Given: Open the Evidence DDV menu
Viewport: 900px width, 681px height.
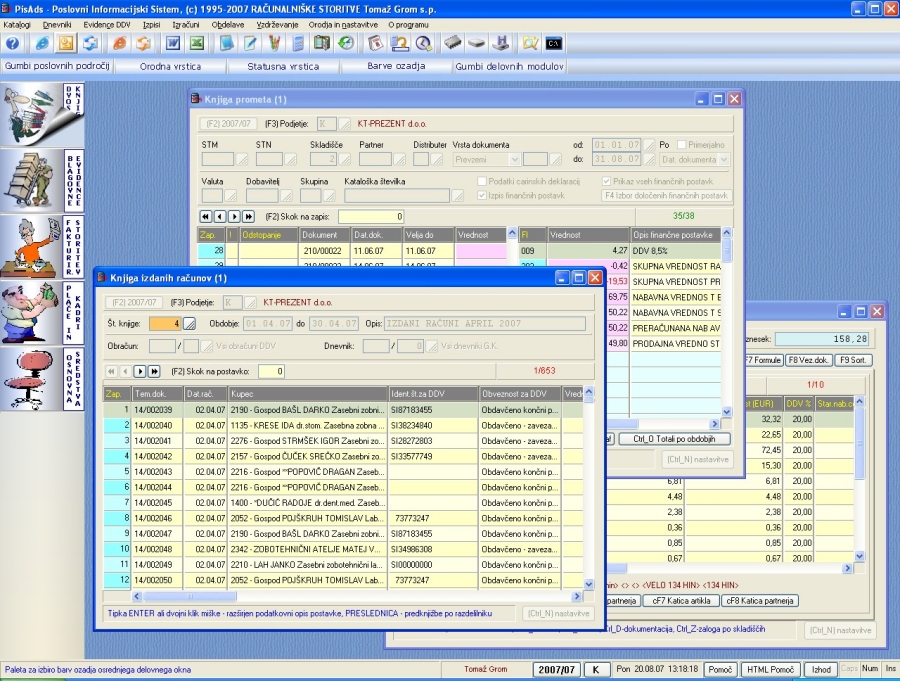Looking at the screenshot, I should [x=106, y=22].
